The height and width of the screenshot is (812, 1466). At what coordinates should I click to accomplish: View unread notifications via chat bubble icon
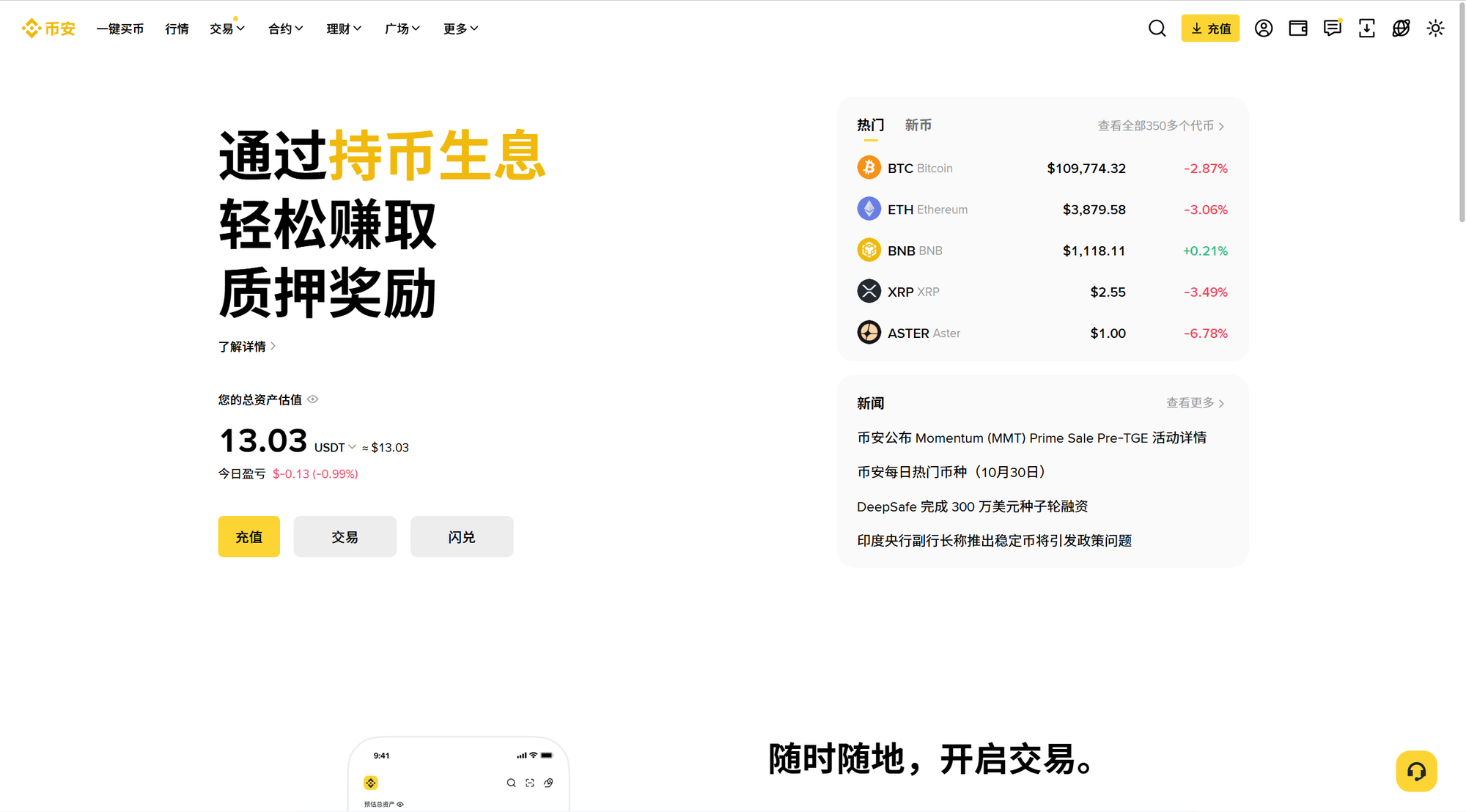pyautogui.click(x=1332, y=28)
